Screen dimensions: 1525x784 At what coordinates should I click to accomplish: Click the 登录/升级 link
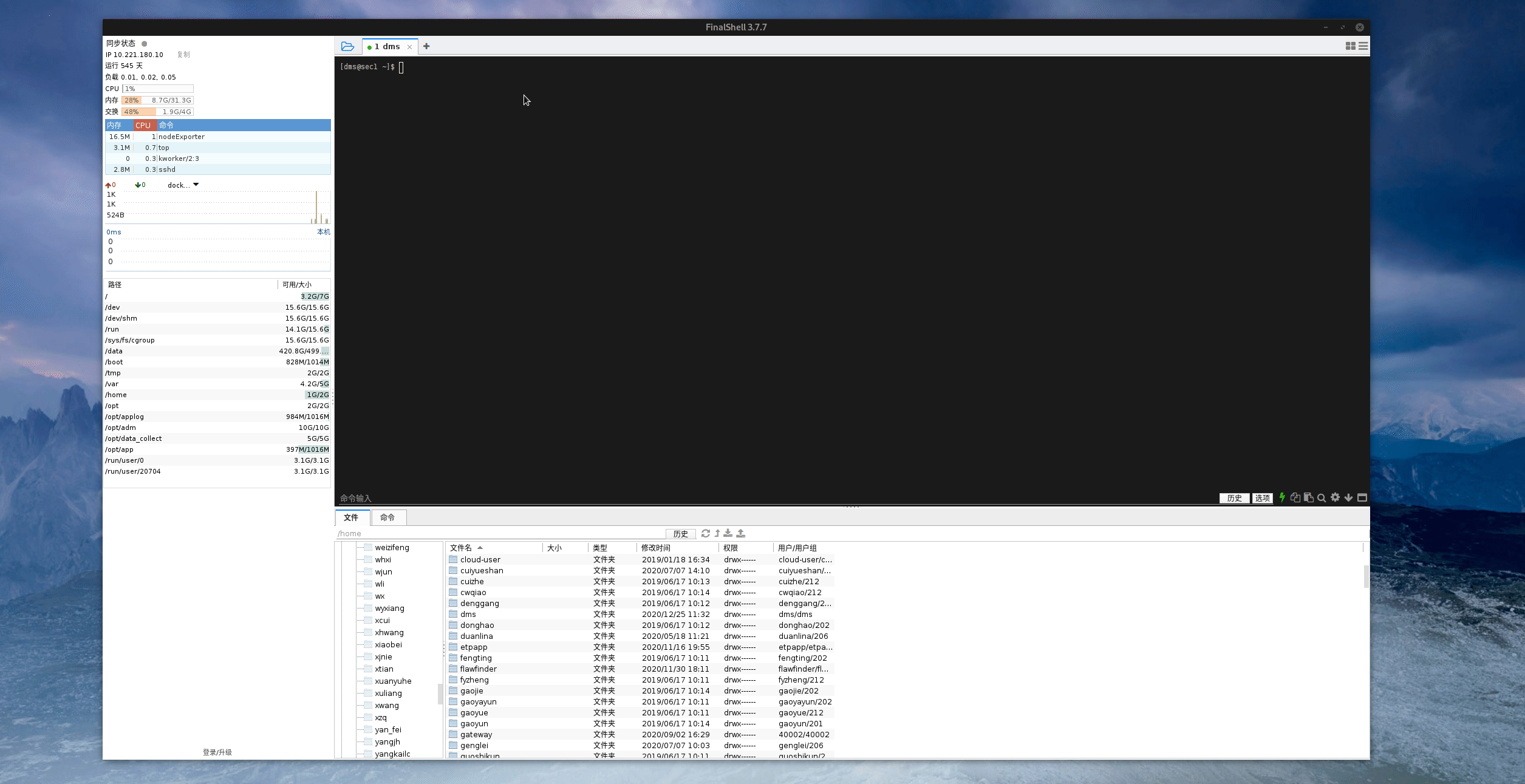click(x=217, y=752)
